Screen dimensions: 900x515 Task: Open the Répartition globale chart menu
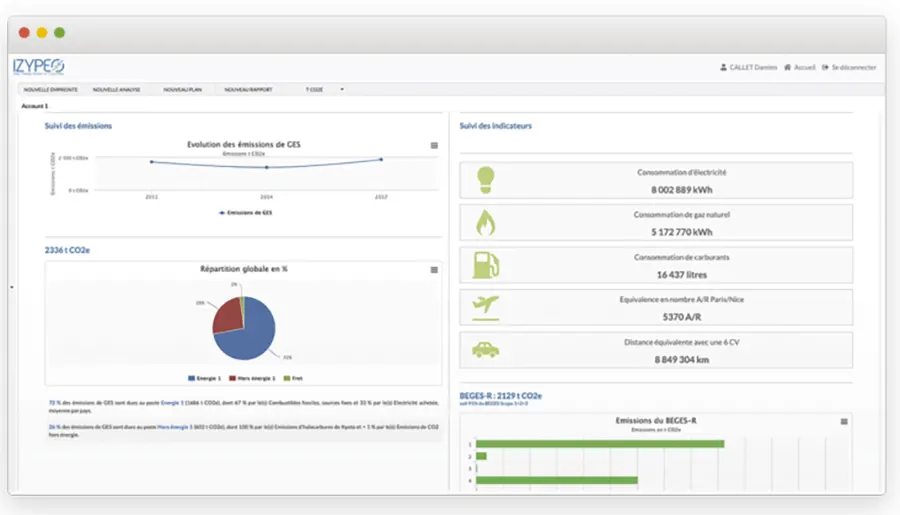pyautogui.click(x=434, y=269)
